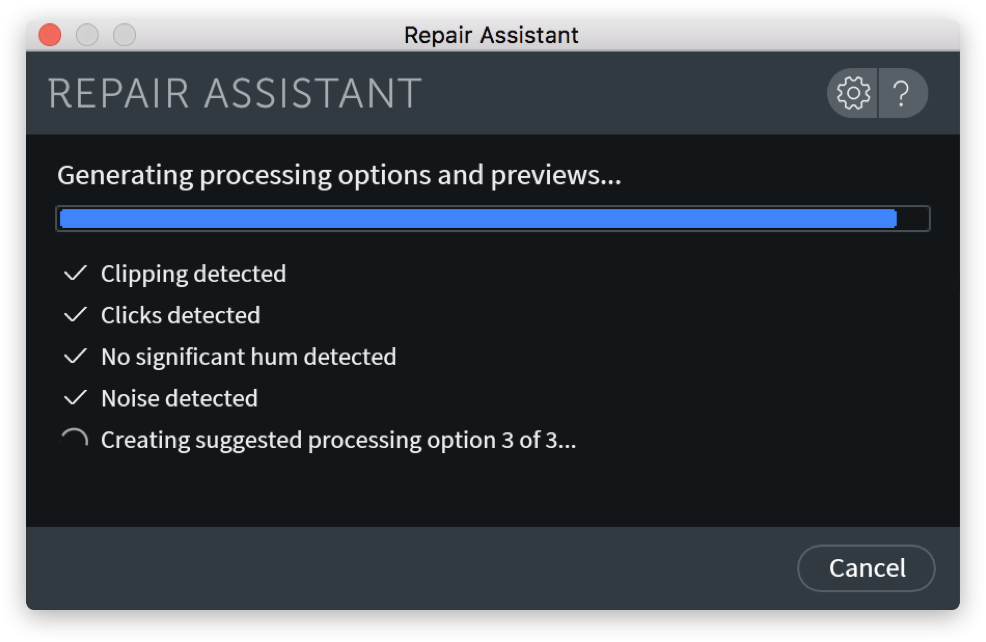Select the "Noise detected" status line

pos(179,399)
